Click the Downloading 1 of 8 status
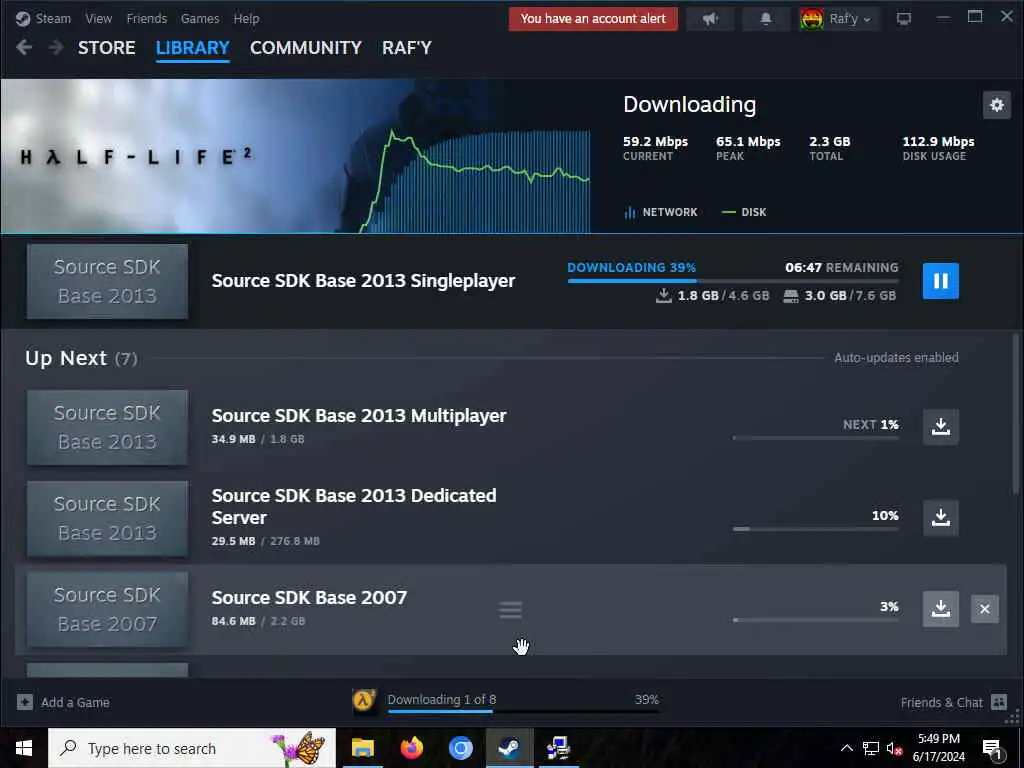This screenshot has width=1024, height=768. (x=441, y=699)
